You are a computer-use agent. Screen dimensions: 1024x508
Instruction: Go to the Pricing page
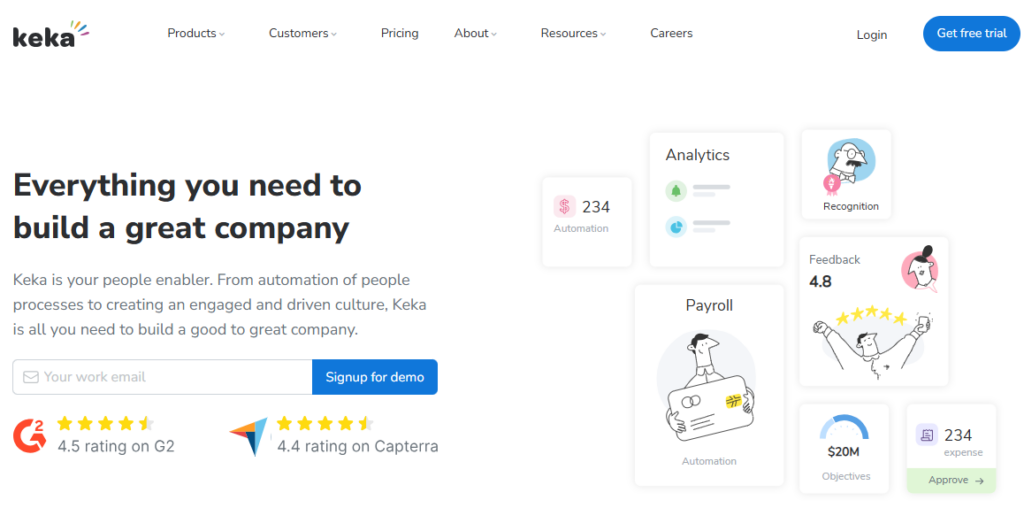[x=399, y=33]
